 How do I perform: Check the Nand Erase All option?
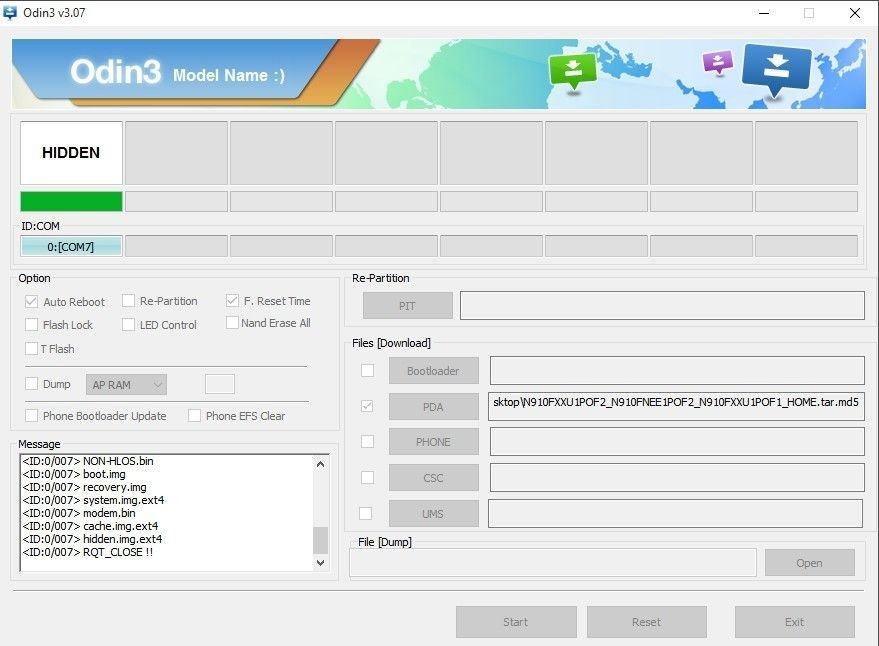pos(232,322)
